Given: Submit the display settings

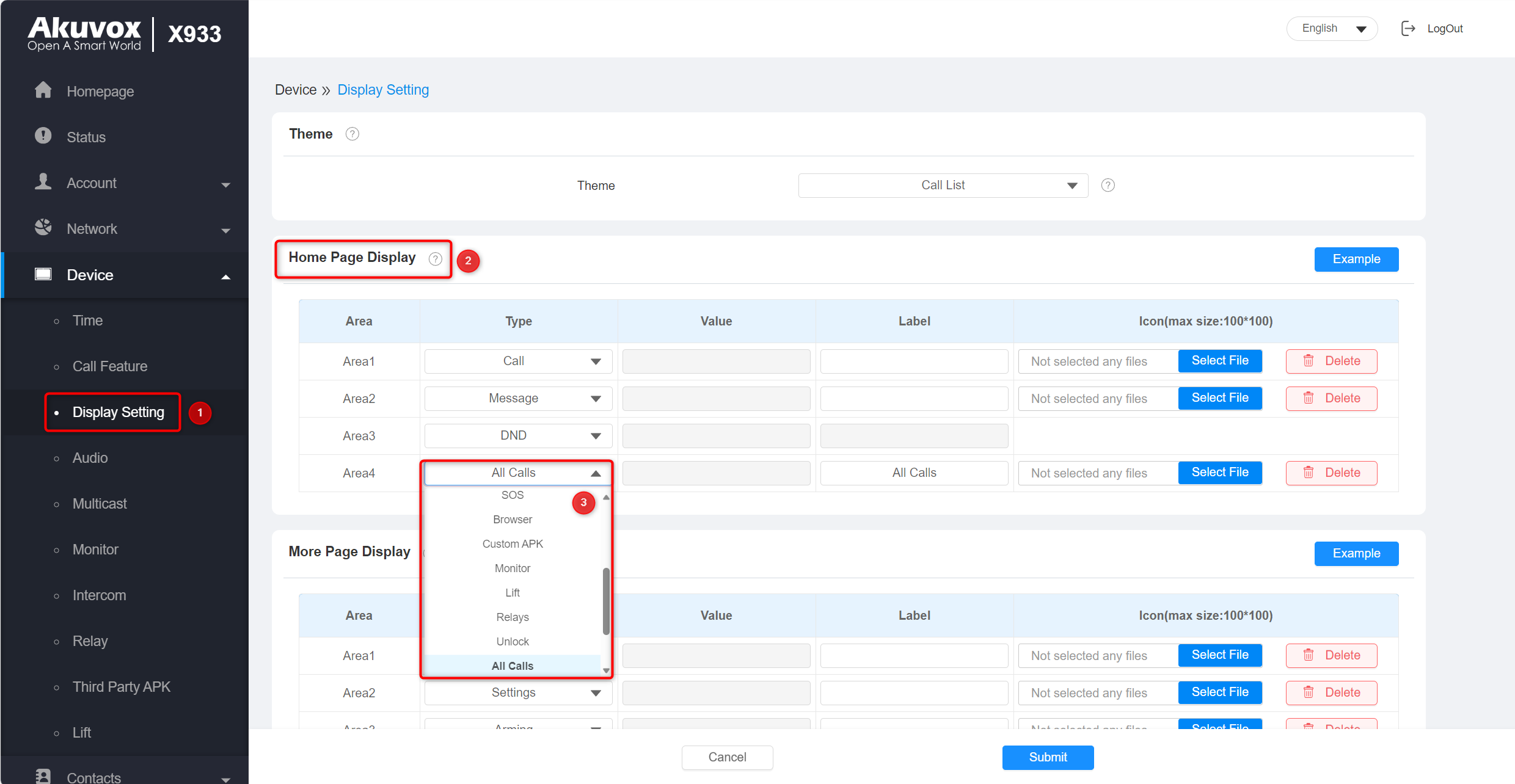Looking at the screenshot, I should tap(1048, 757).
